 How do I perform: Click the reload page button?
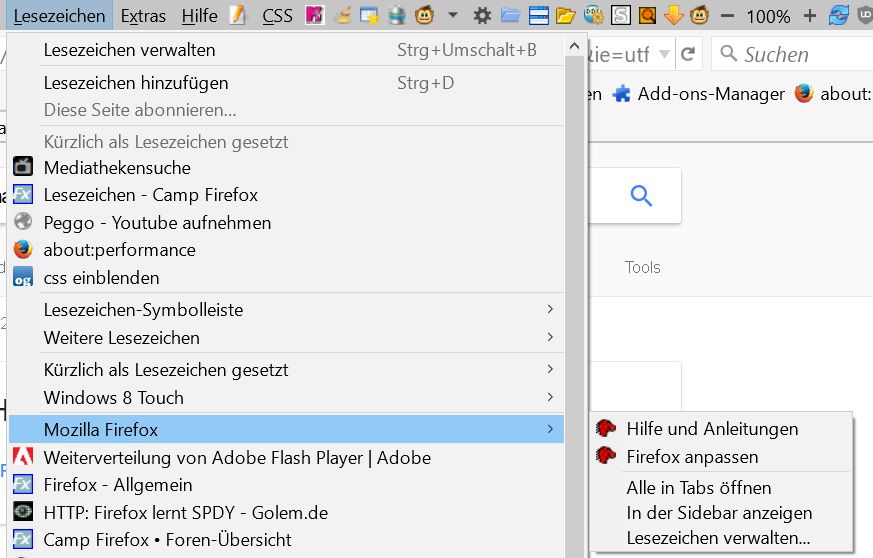point(688,54)
